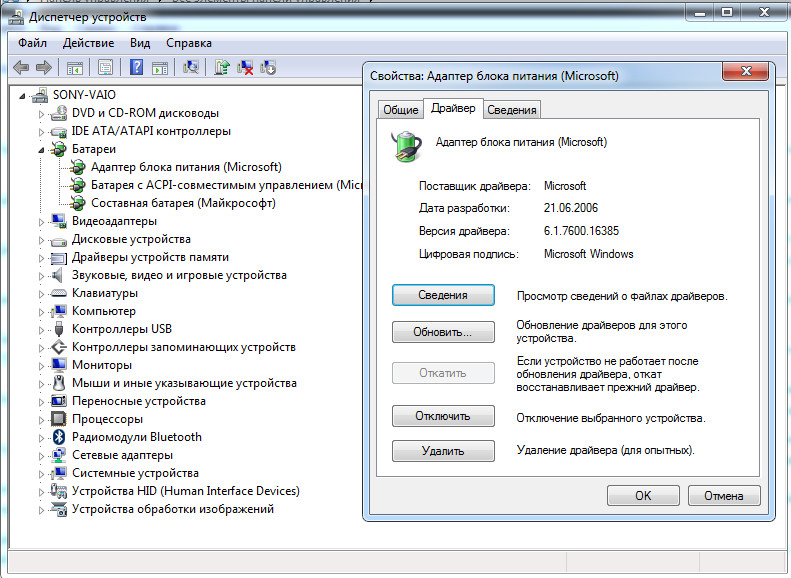Click the Отключить button
Image resolution: width=791 pixels, height=578 pixels.
[443, 416]
